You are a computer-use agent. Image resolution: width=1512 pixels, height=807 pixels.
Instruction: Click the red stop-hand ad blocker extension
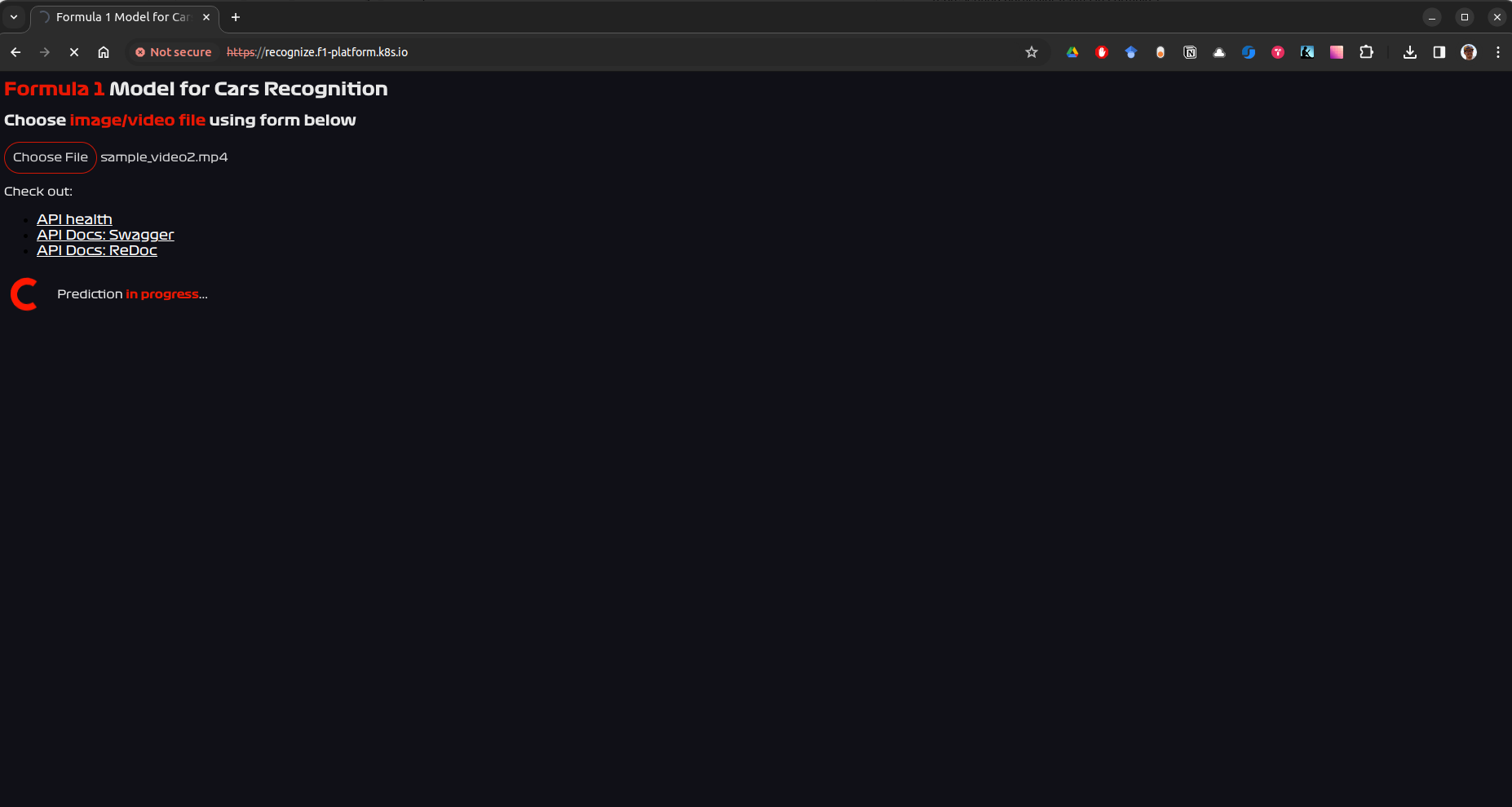[1102, 52]
